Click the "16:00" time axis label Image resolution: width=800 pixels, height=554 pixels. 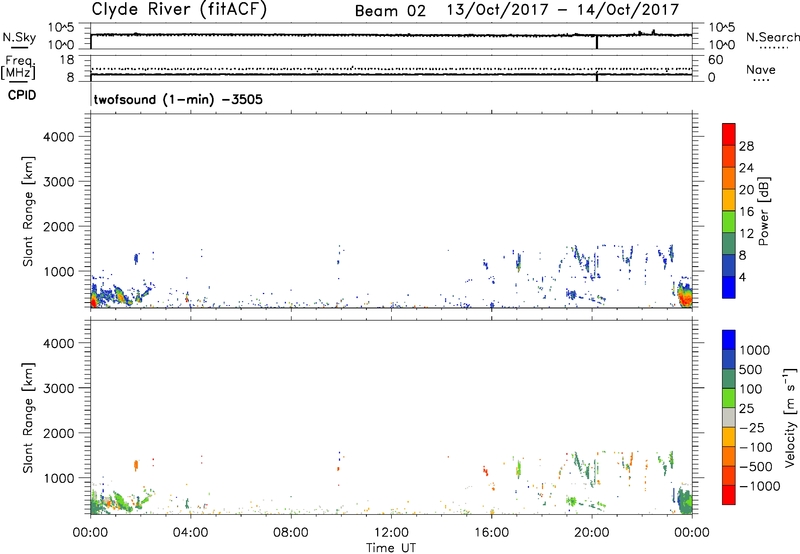[x=491, y=533]
